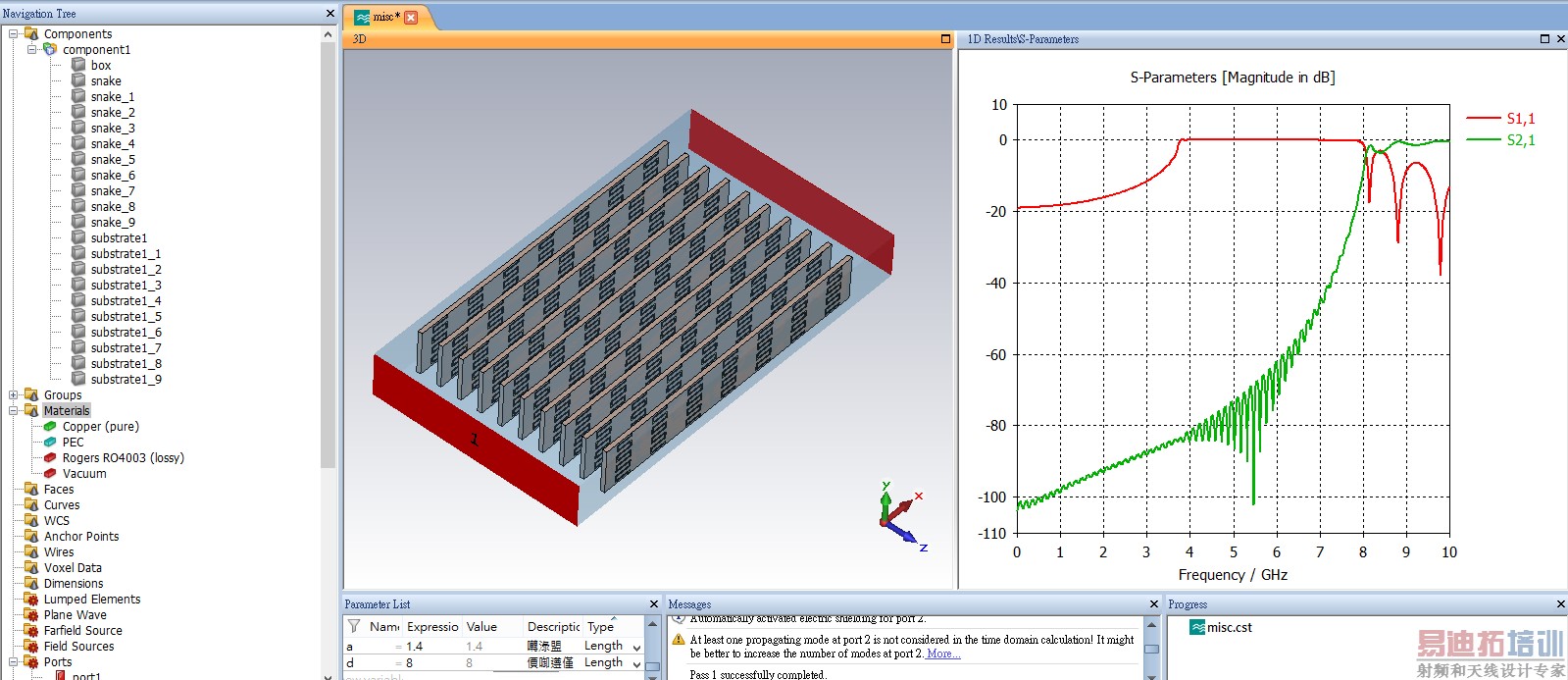The width and height of the screenshot is (1568, 680).
Task: Close the Navigation Tree panel
Action: point(330,13)
